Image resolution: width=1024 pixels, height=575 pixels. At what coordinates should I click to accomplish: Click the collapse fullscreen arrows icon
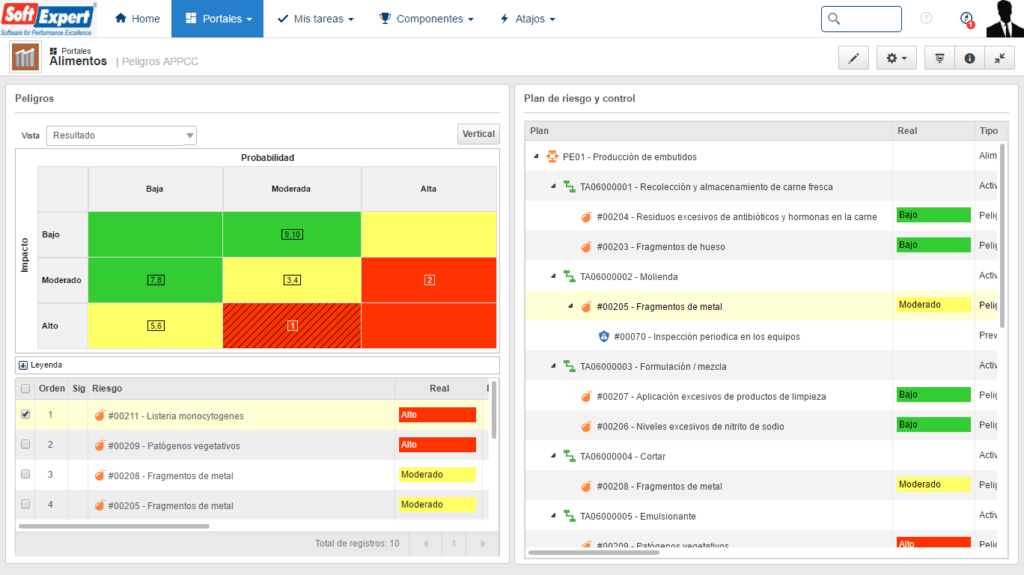click(999, 59)
